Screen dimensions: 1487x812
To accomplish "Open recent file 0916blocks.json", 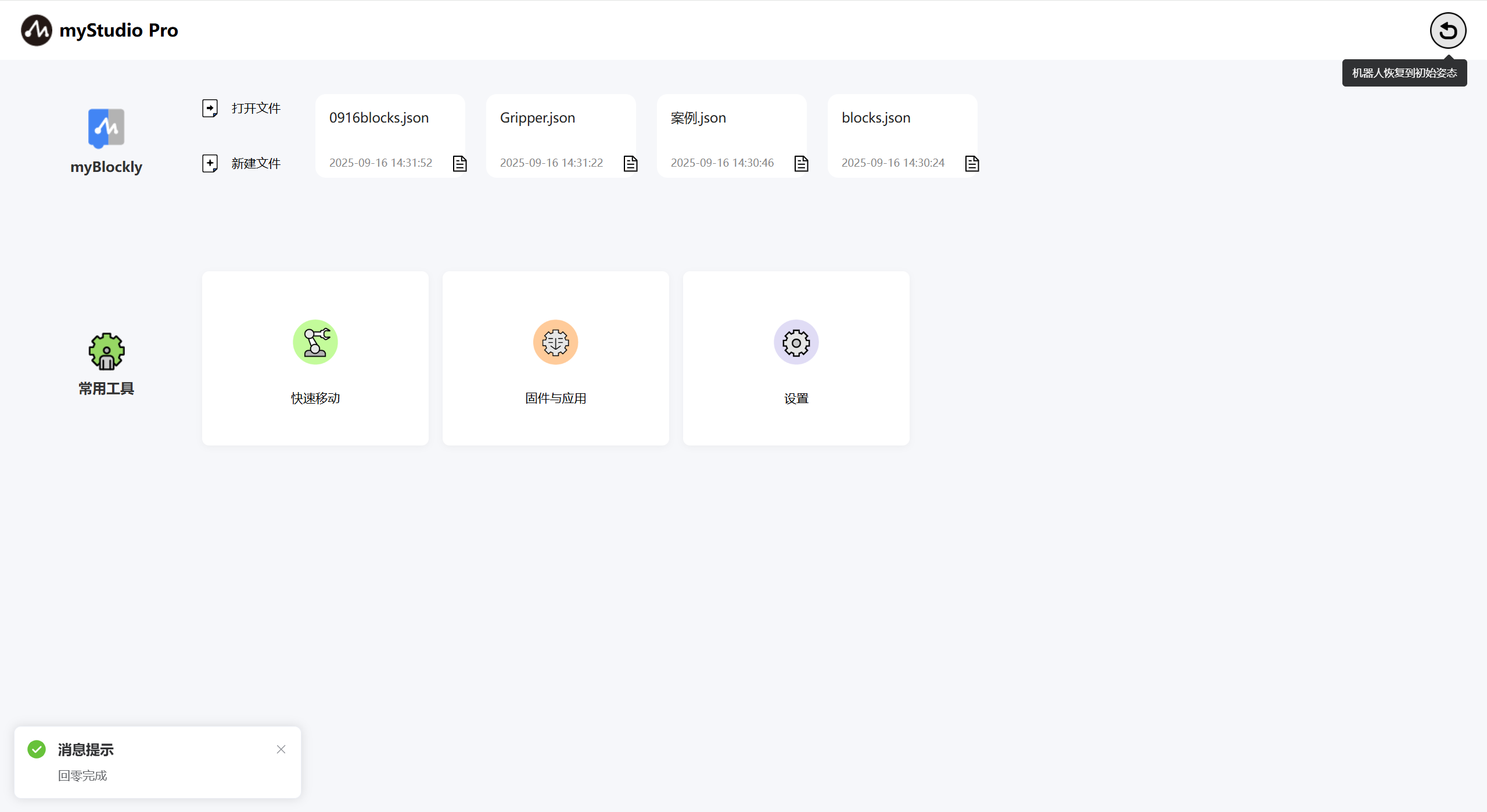I will [379, 118].
